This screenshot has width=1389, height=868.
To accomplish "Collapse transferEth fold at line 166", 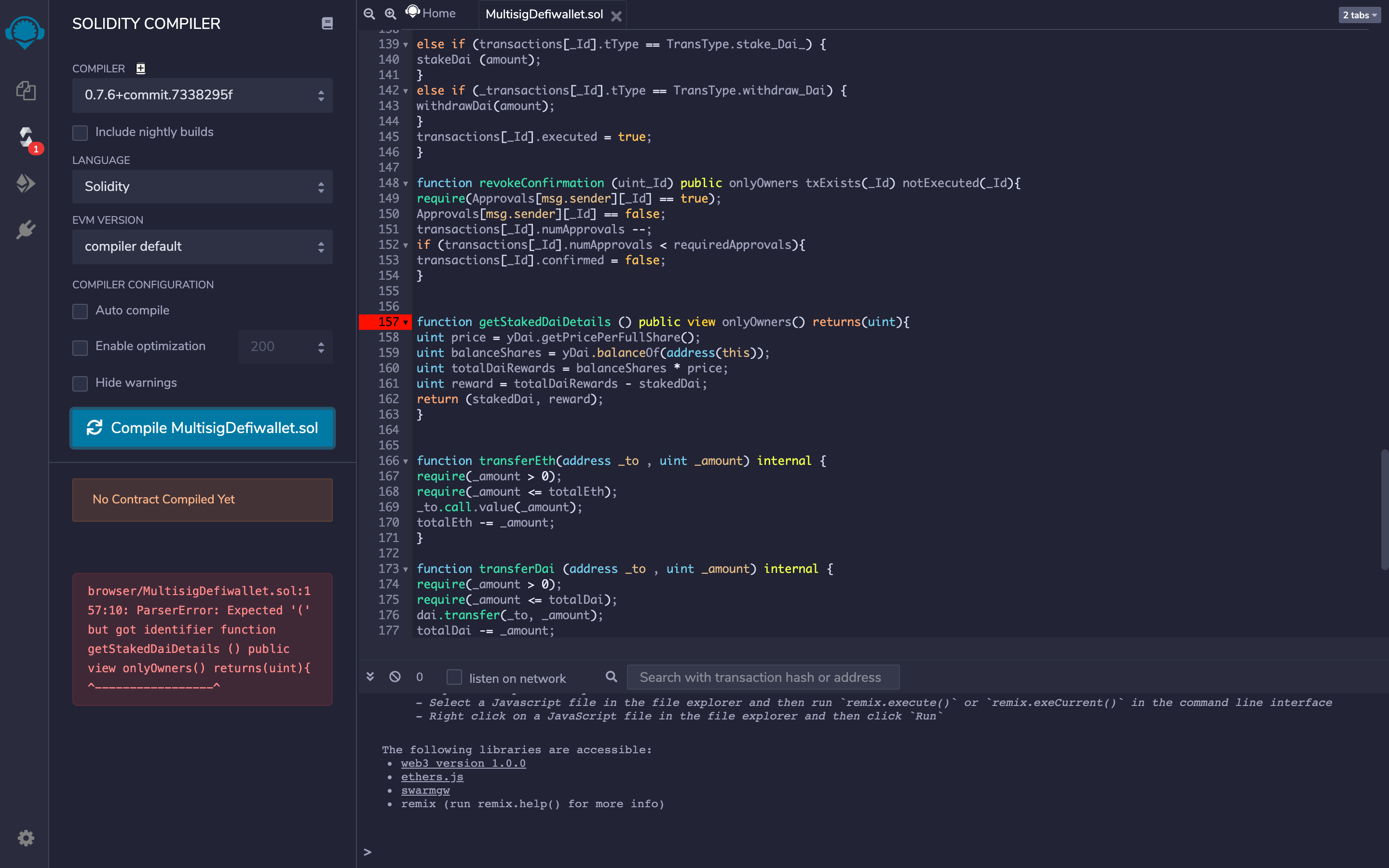I will tap(406, 461).
